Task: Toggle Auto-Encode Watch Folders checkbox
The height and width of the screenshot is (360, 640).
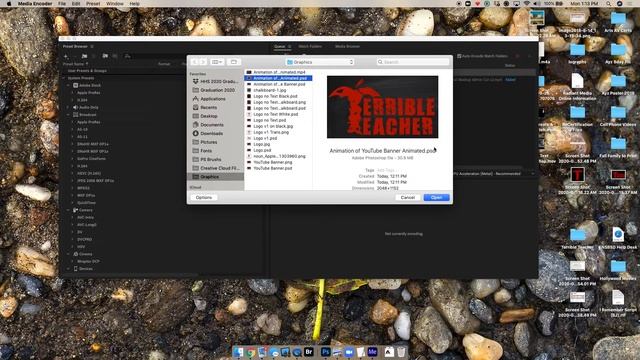Action: click(x=459, y=56)
